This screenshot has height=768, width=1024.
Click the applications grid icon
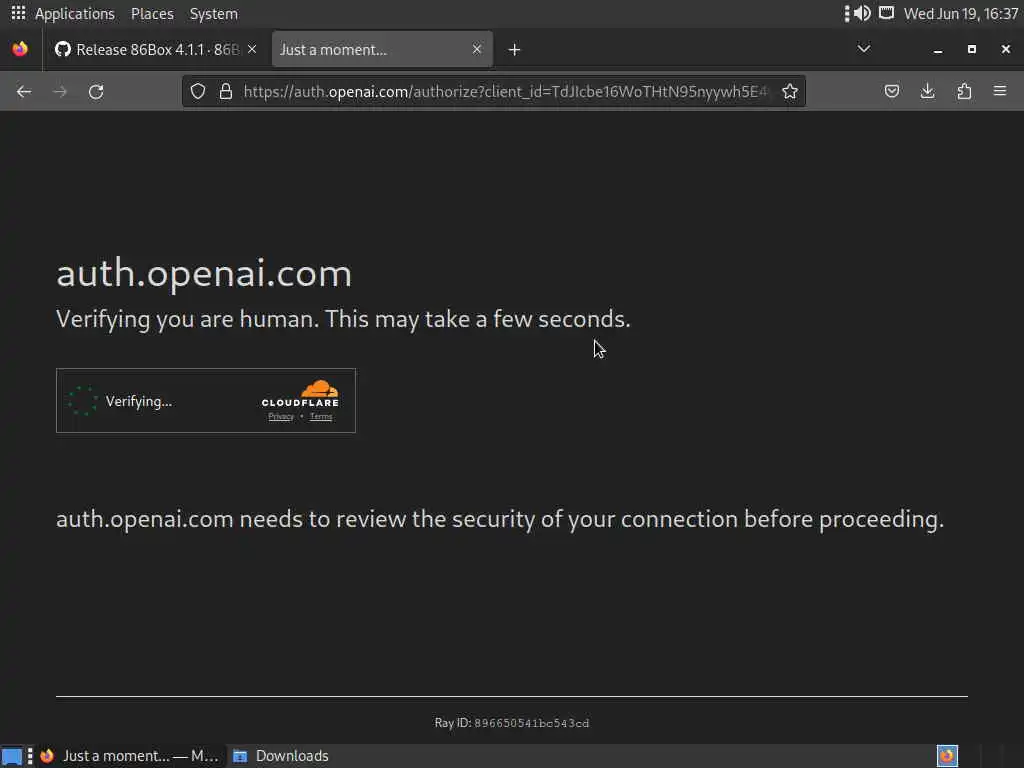click(18, 13)
